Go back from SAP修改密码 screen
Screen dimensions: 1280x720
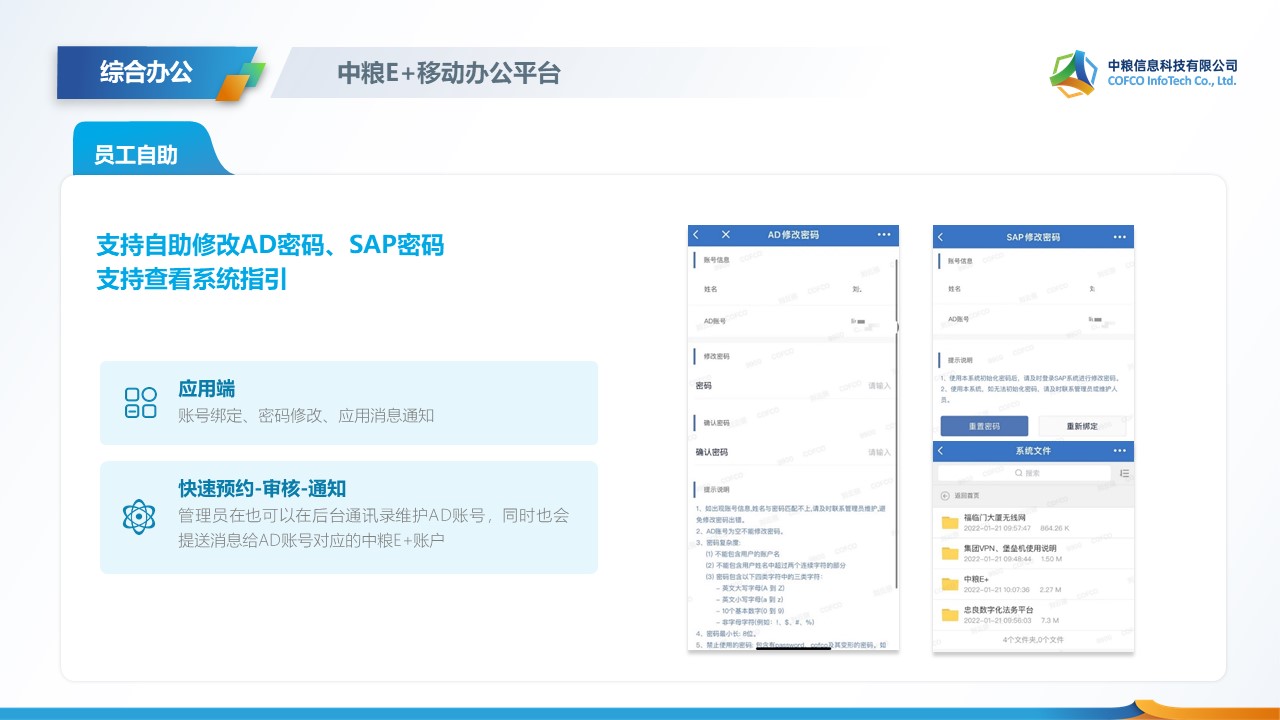pos(941,238)
